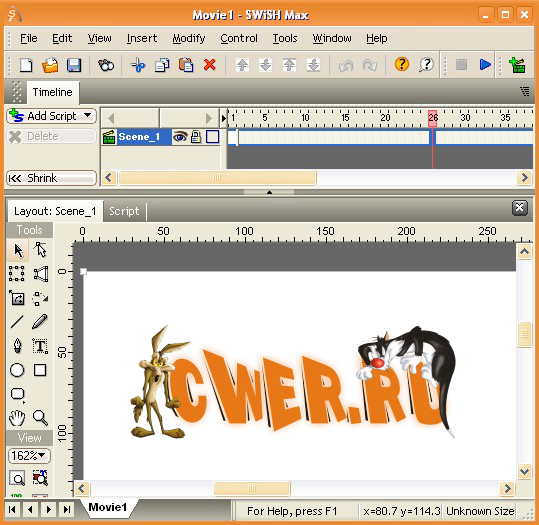Toggle the Scene_1 lock icon
This screenshot has width=539, height=525.
(196, 137)
